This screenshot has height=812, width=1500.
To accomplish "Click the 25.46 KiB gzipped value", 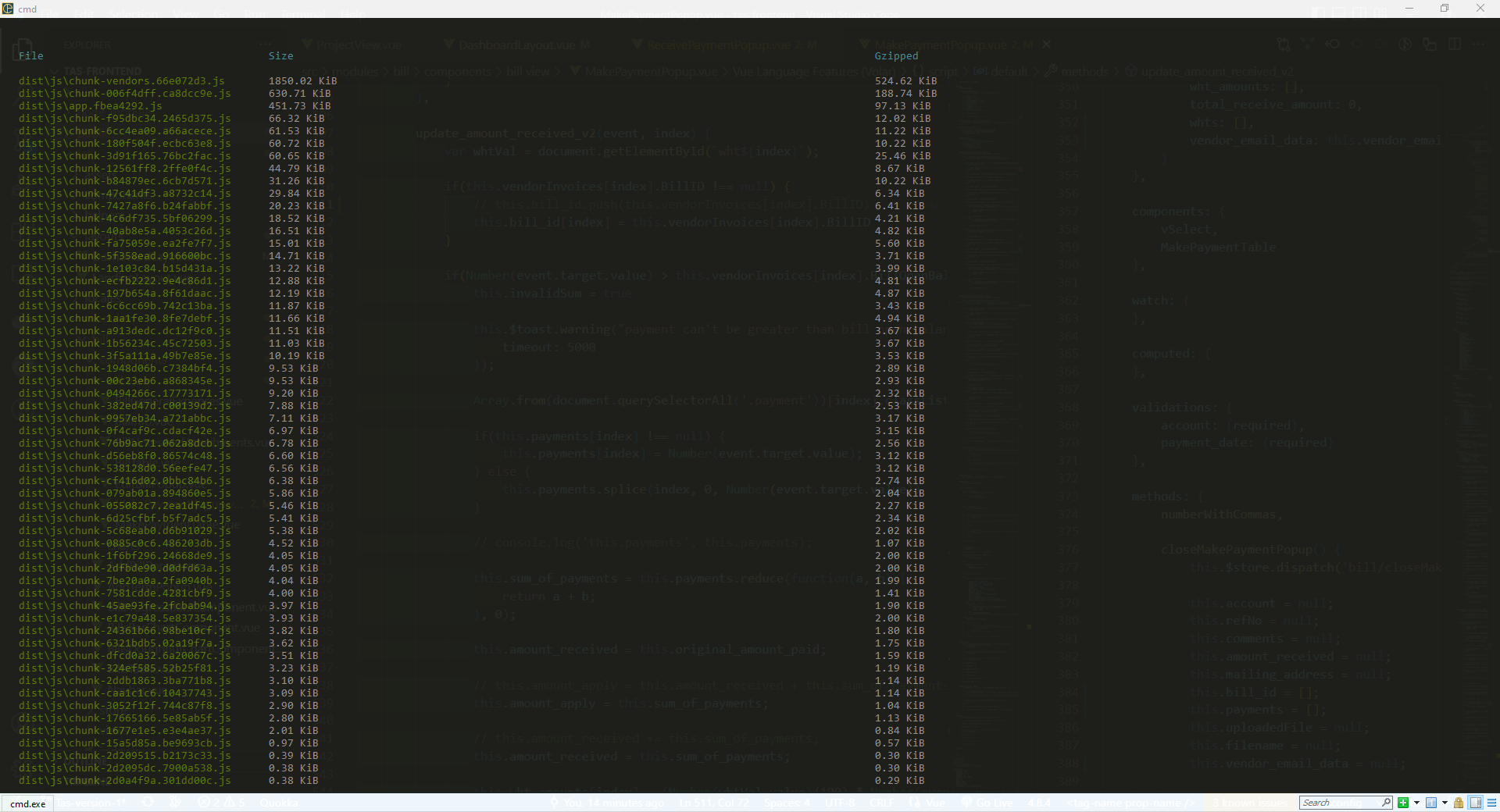I will click(903, 156).
